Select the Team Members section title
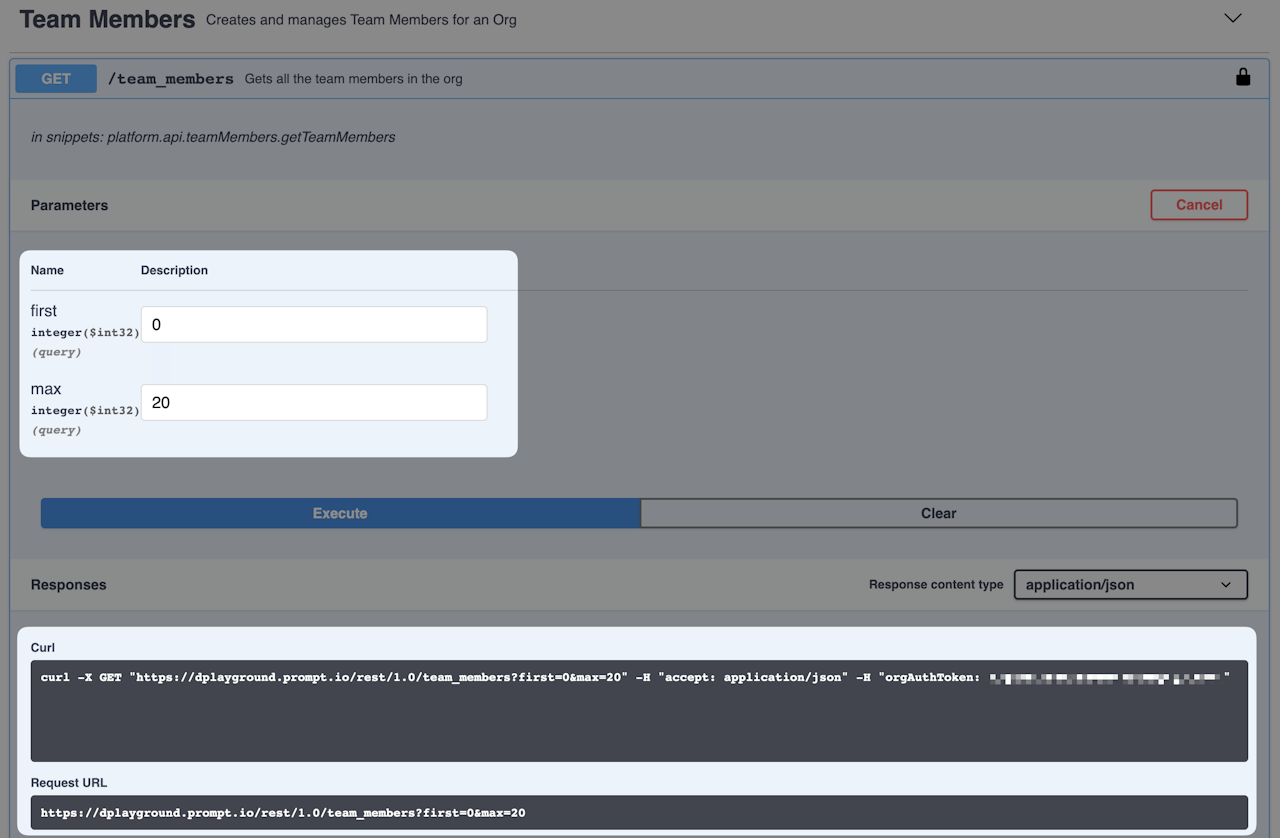 [x=107, y=19]
